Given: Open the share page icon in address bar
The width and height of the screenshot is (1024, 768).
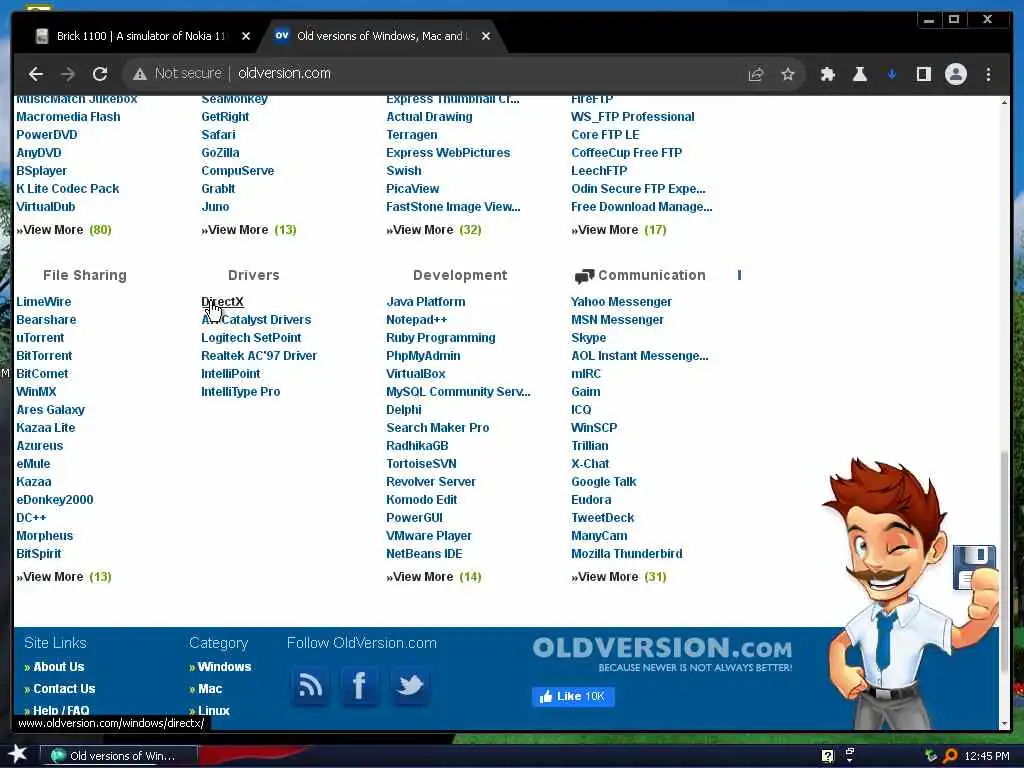Looking at the screenshot, I should (756, 74).
